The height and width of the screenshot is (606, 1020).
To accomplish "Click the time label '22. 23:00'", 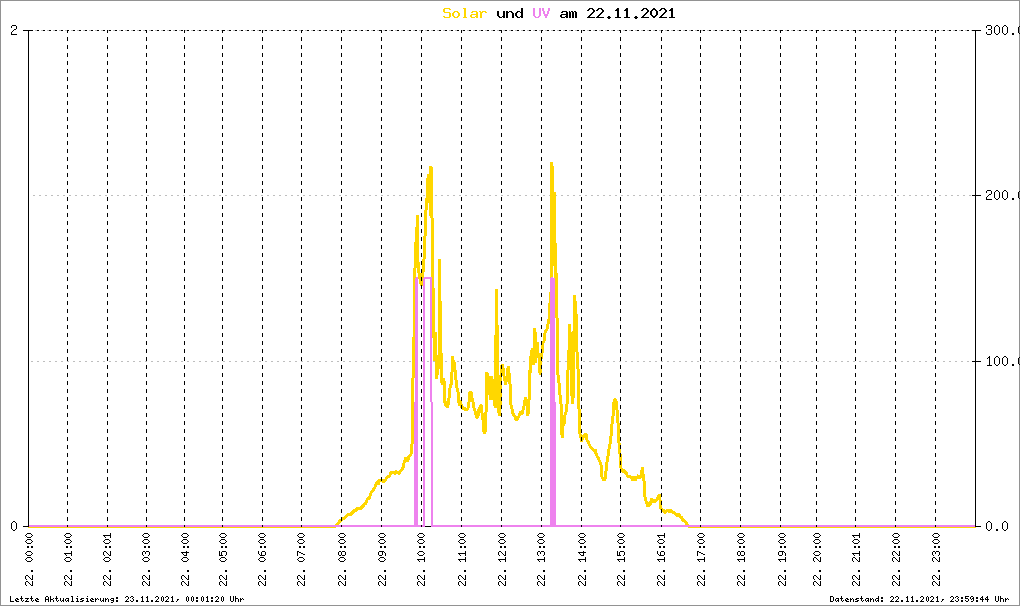I will pos(936,560).
